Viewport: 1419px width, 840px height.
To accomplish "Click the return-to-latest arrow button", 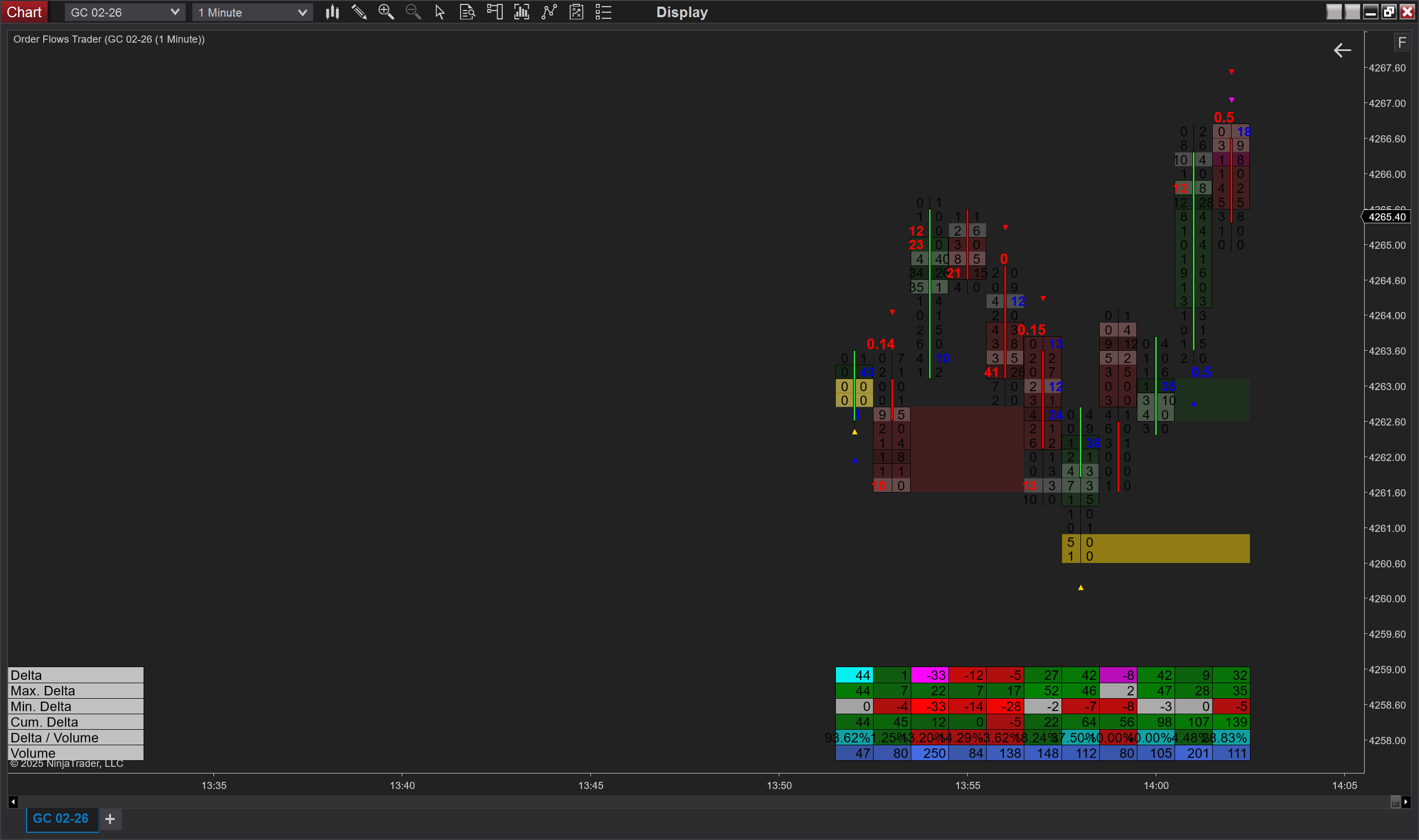I will [x=1342, y=50].
